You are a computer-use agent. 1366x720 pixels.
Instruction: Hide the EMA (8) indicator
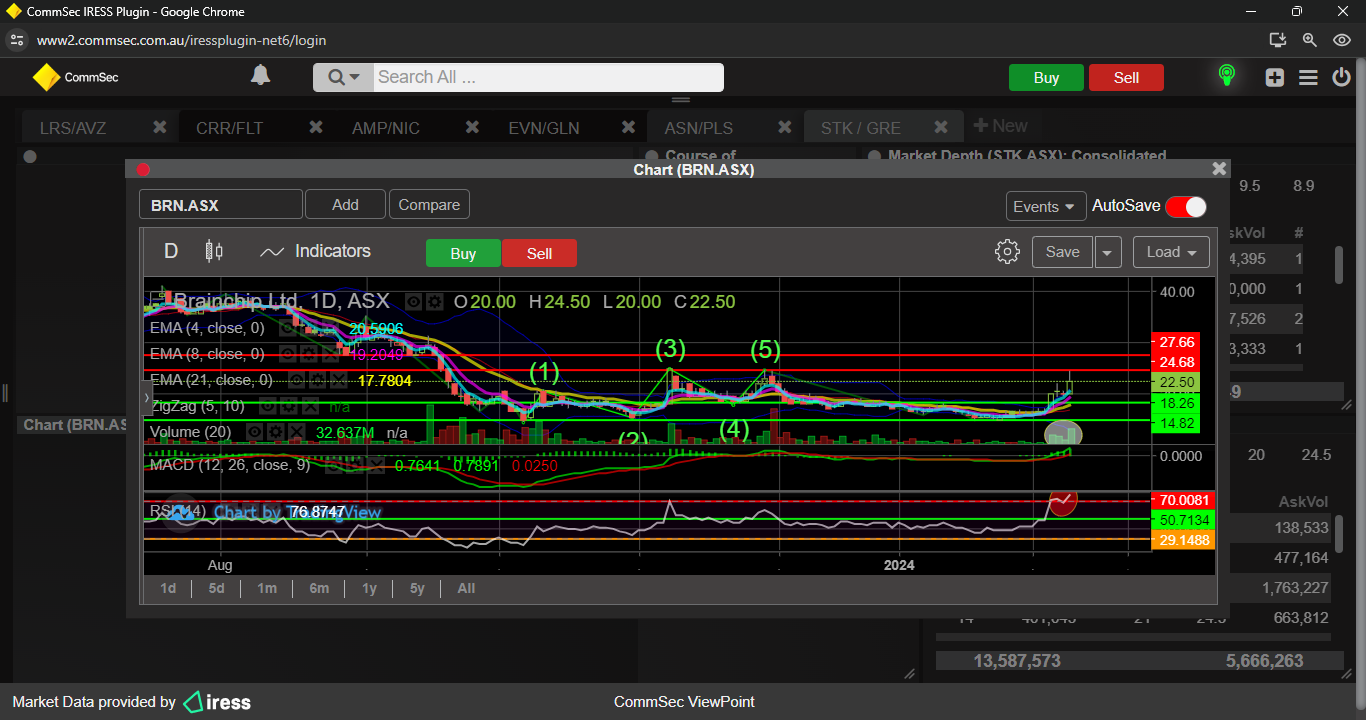coord(287,354)
